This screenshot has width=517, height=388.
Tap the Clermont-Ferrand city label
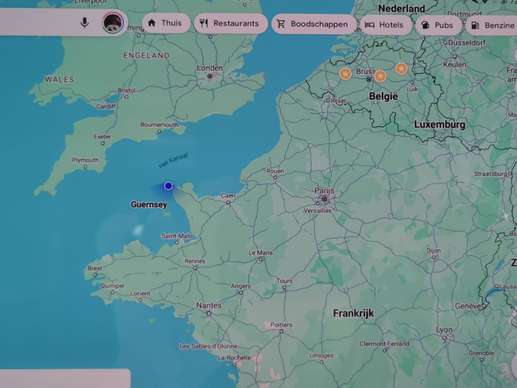384,344
